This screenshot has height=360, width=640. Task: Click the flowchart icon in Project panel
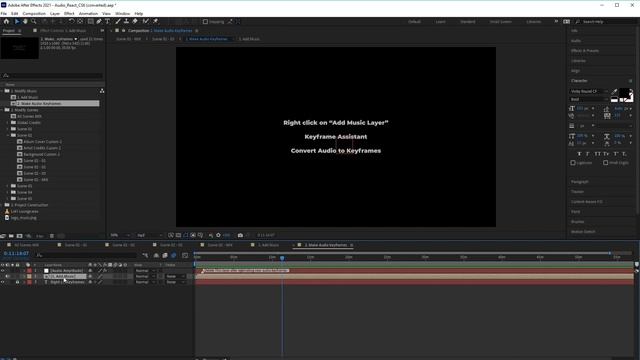pos(102,91)
